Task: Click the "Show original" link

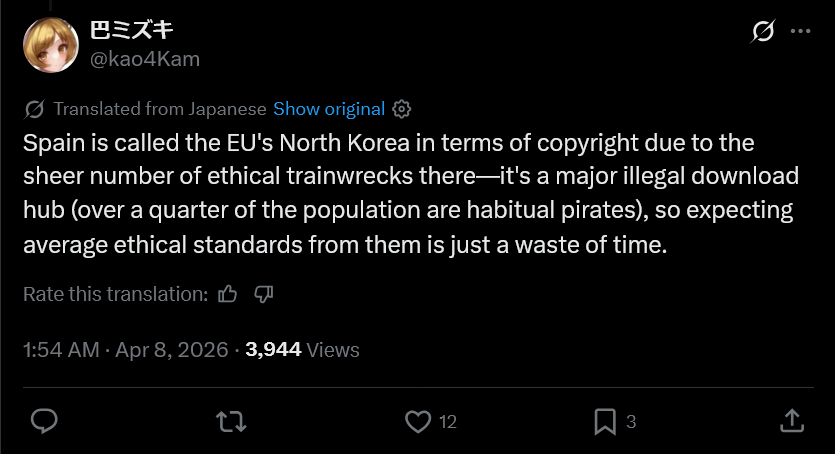Action: pyautogui.click(x=328, y=109)
